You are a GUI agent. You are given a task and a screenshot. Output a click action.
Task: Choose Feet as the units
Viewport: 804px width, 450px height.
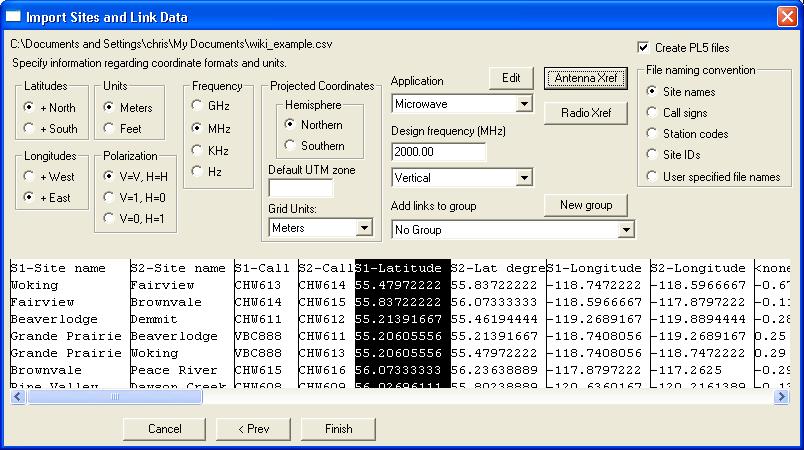[110, 128]
